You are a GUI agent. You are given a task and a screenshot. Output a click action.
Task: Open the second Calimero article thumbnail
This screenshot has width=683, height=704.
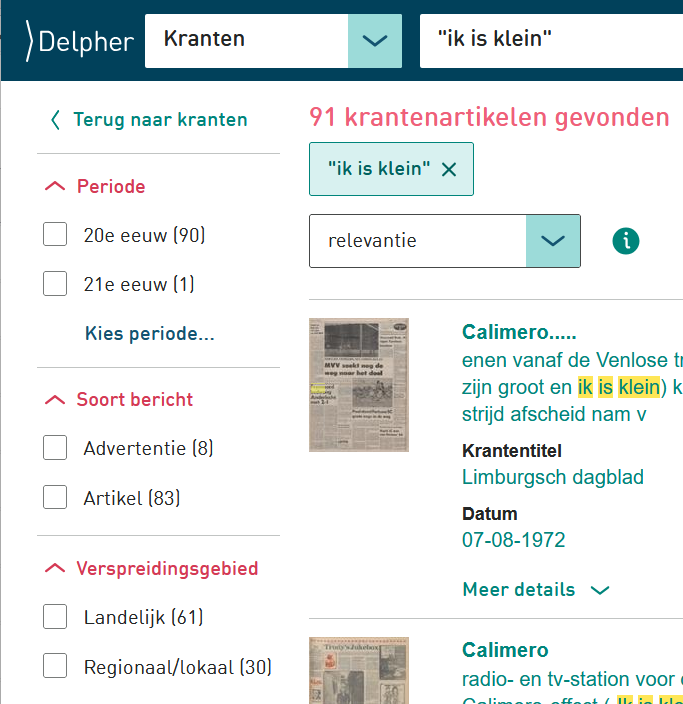point(359,670)
